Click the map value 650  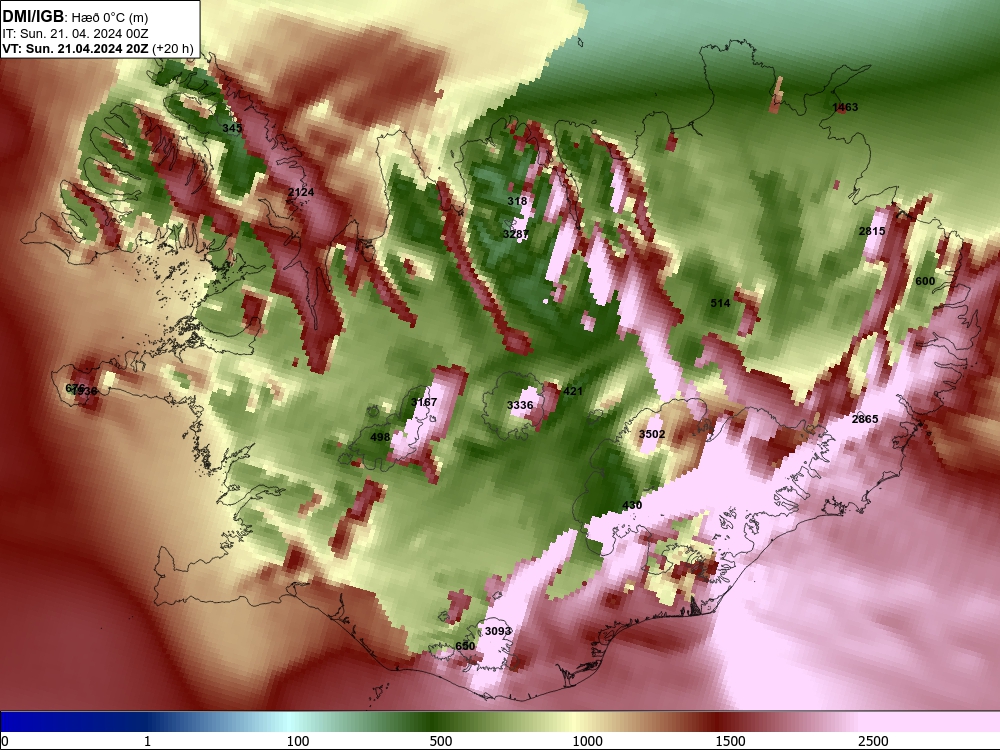(465, 646)
